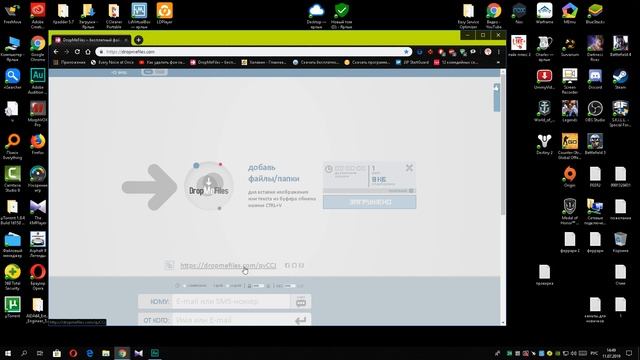Click the blue upload status bar
The height and width of the screenshot is (360, 640).
click(369, 202)
